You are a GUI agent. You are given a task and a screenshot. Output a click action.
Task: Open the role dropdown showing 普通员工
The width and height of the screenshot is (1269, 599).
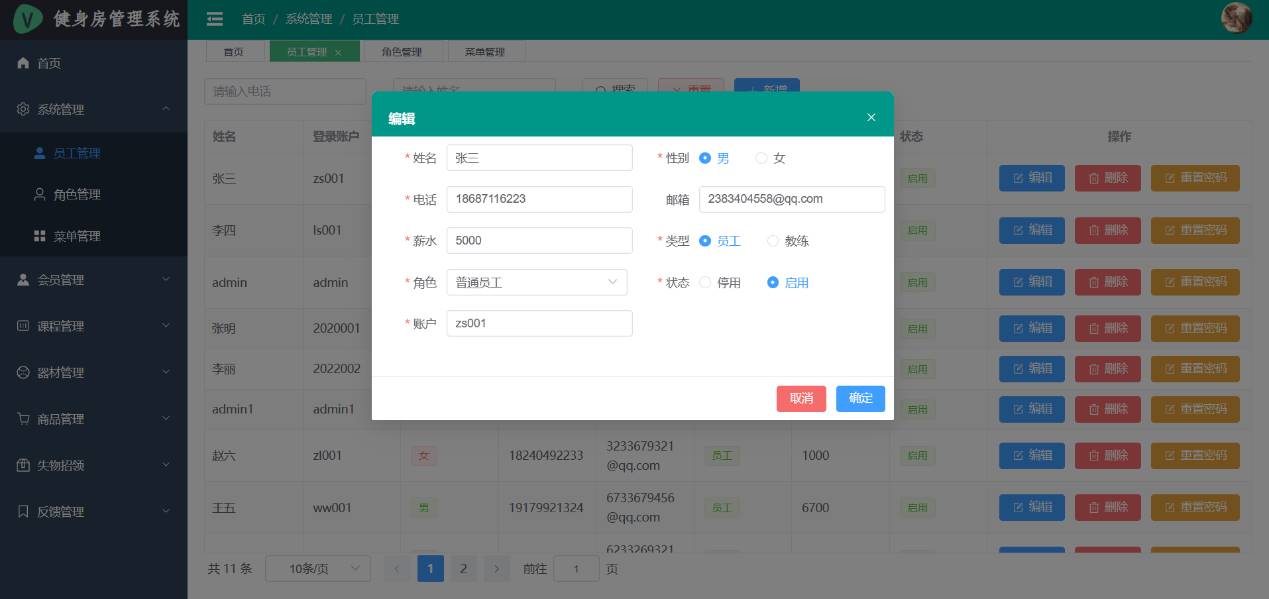point(537,283)
